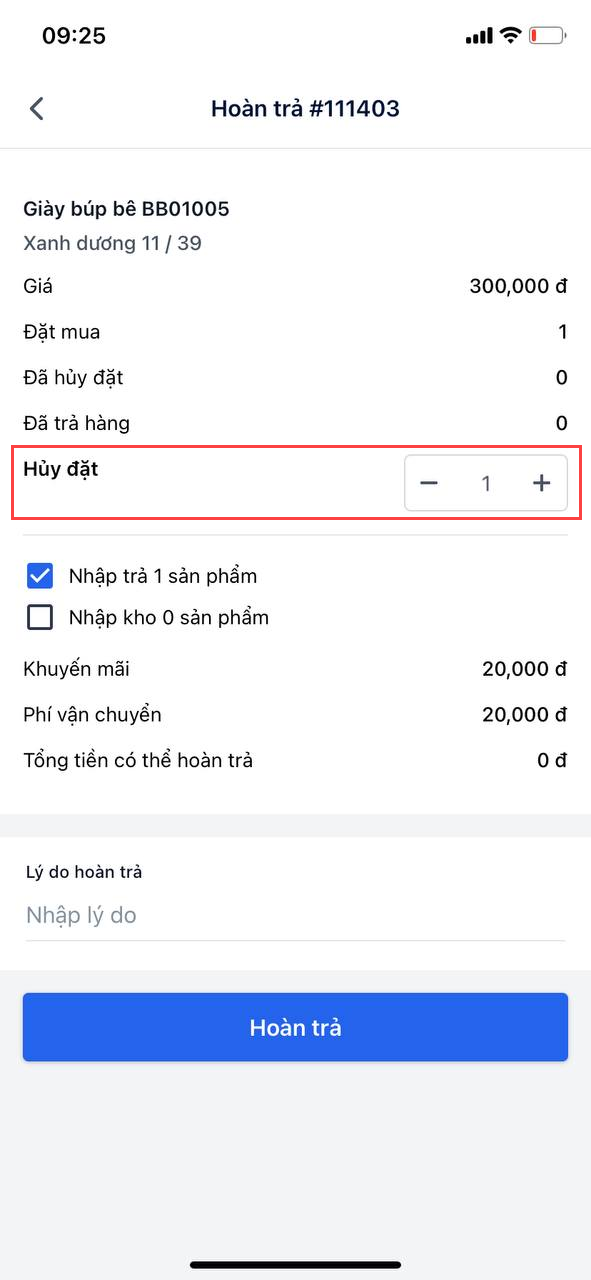Tap the blue Hoàn trả button
The height and width of the screenshot is (1280, 591).
(x=295, y=1027)
